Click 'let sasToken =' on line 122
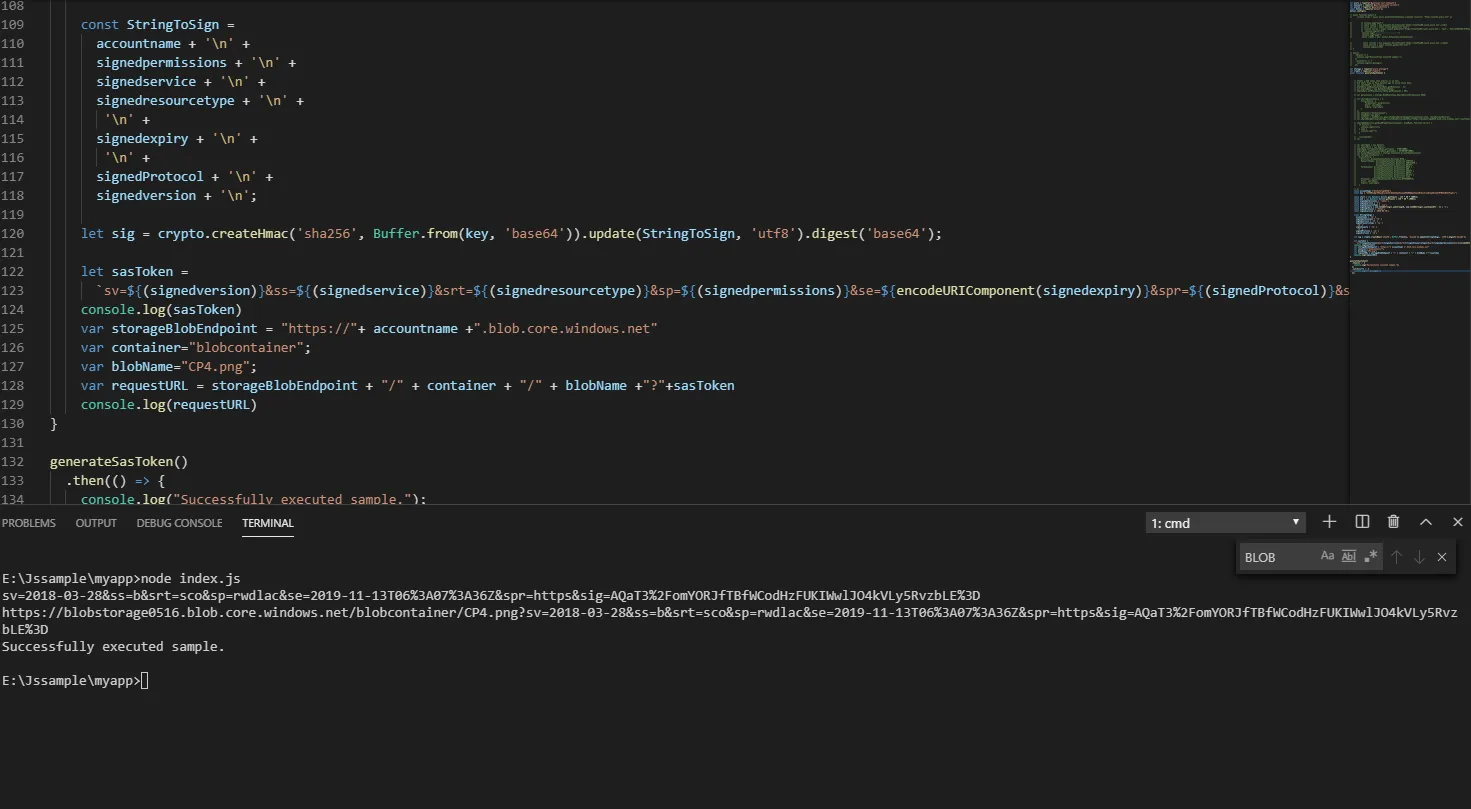The width and height of the screenshot is (1471, 809). (135, 272)
